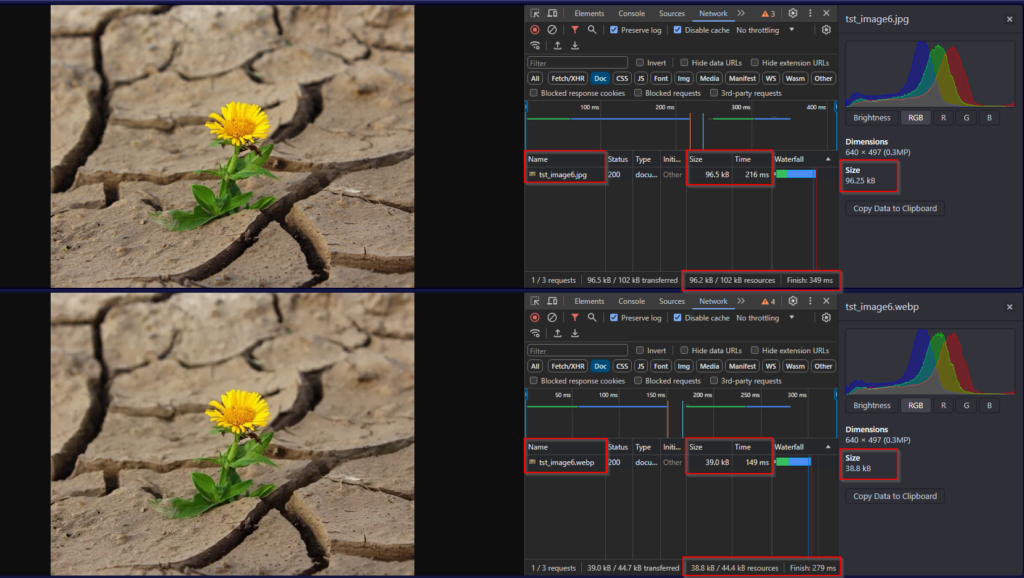This screenshot has height=578, width=1024.
Task: Select RGB histogram mode for tst_image6.webp
Action: pyautogui.click(x=916, y=406)
